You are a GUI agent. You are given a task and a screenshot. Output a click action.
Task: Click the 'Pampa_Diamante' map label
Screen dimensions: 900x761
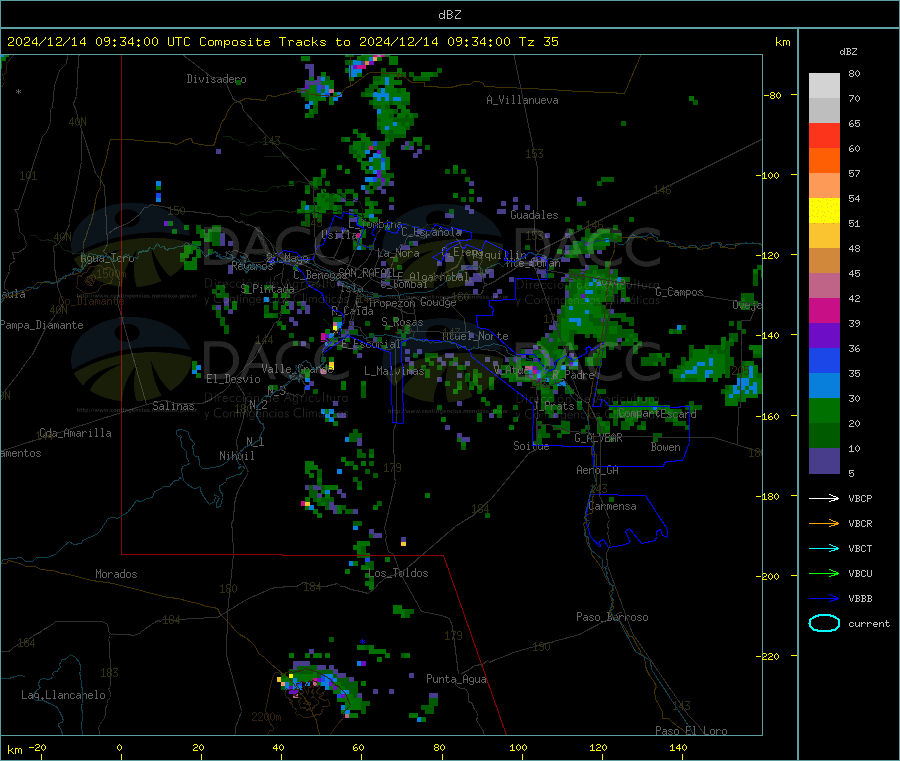[42, 325]
